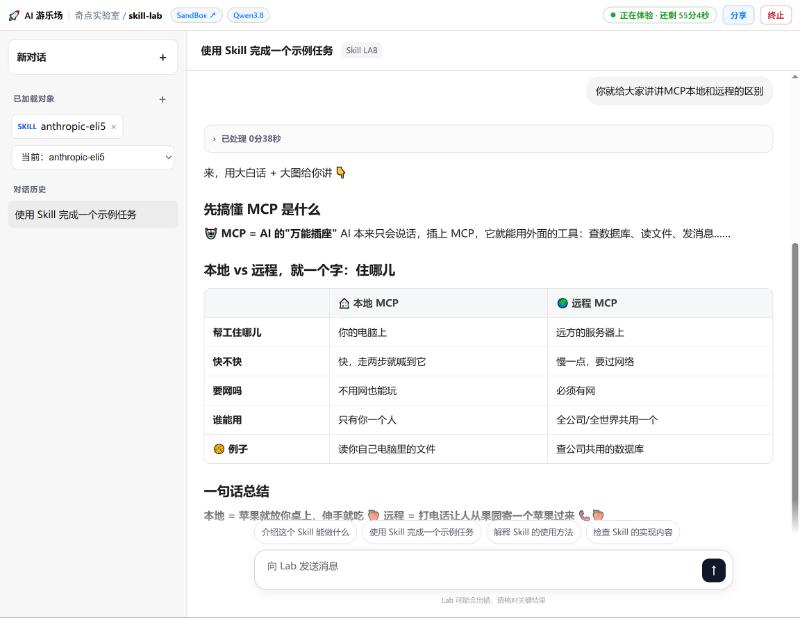
Task: Open history item 使用 Skill 完成一个示例任务
Action: [x=93, y=214]
